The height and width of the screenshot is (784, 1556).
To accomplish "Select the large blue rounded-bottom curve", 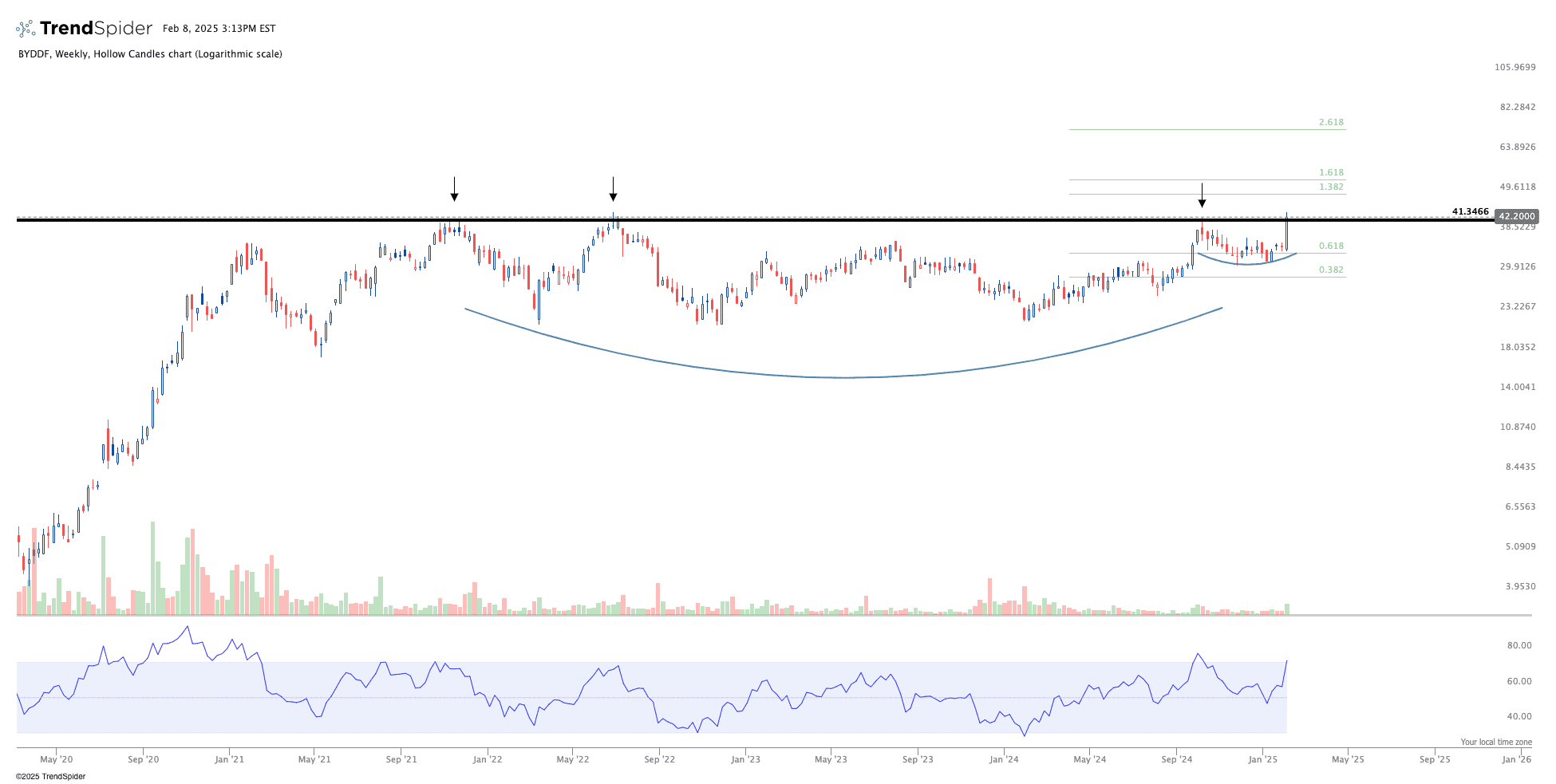I will [844, 377].
